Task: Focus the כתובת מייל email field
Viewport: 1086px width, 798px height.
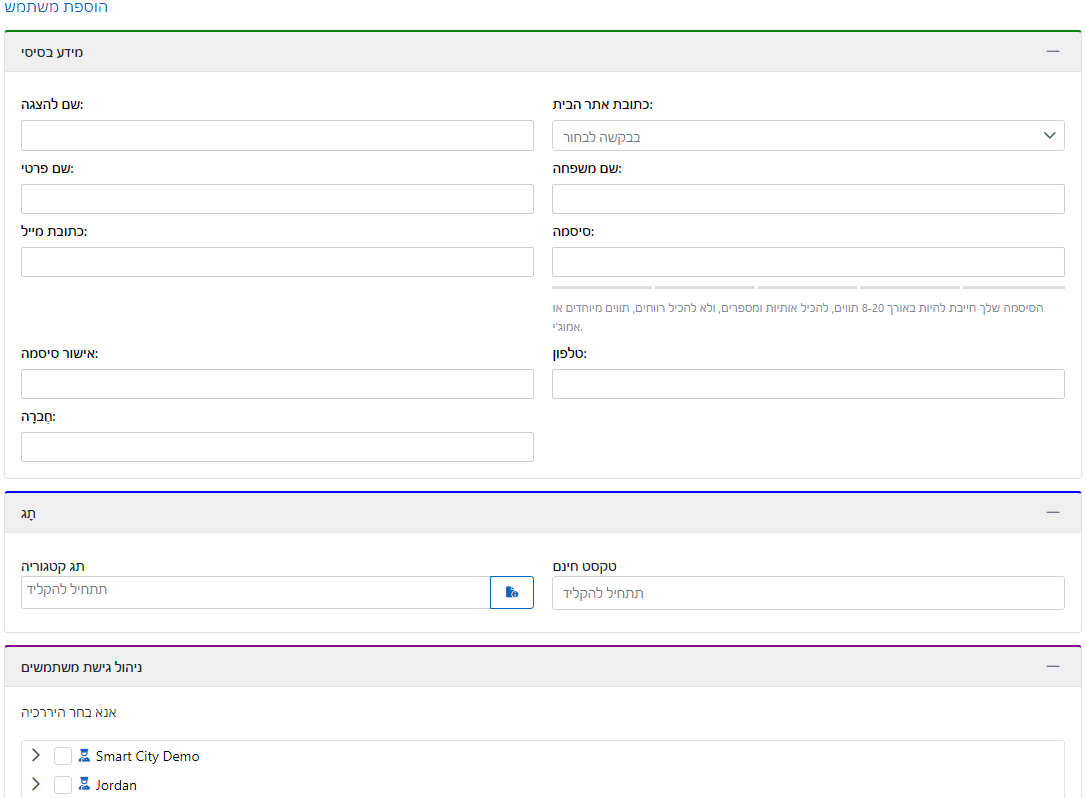Action: click(277, 262)
